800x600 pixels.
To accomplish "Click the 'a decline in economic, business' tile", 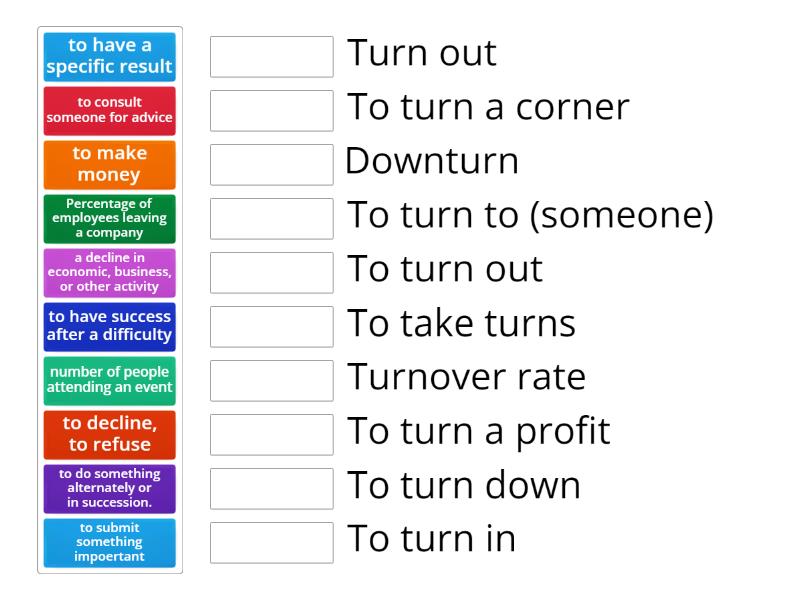I will click(x=110, y=273).
